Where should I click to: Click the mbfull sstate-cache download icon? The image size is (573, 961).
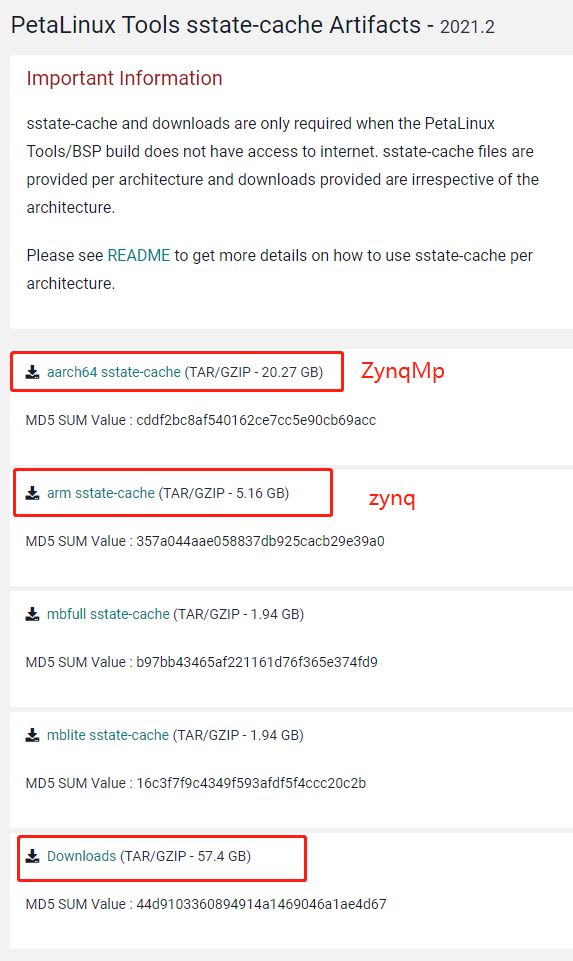[32, 614]
